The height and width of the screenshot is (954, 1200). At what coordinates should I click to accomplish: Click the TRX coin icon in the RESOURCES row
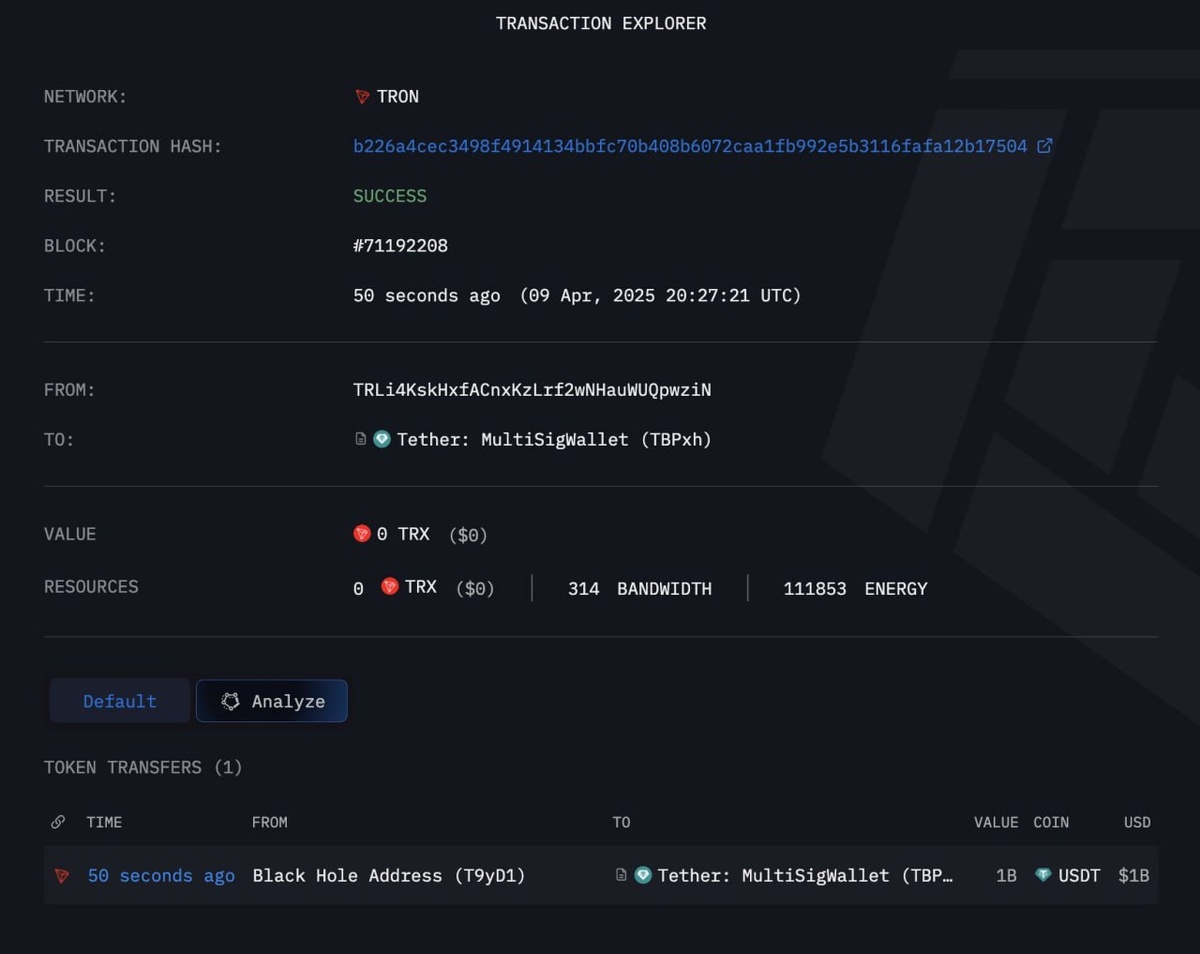[x=390, y=587]
